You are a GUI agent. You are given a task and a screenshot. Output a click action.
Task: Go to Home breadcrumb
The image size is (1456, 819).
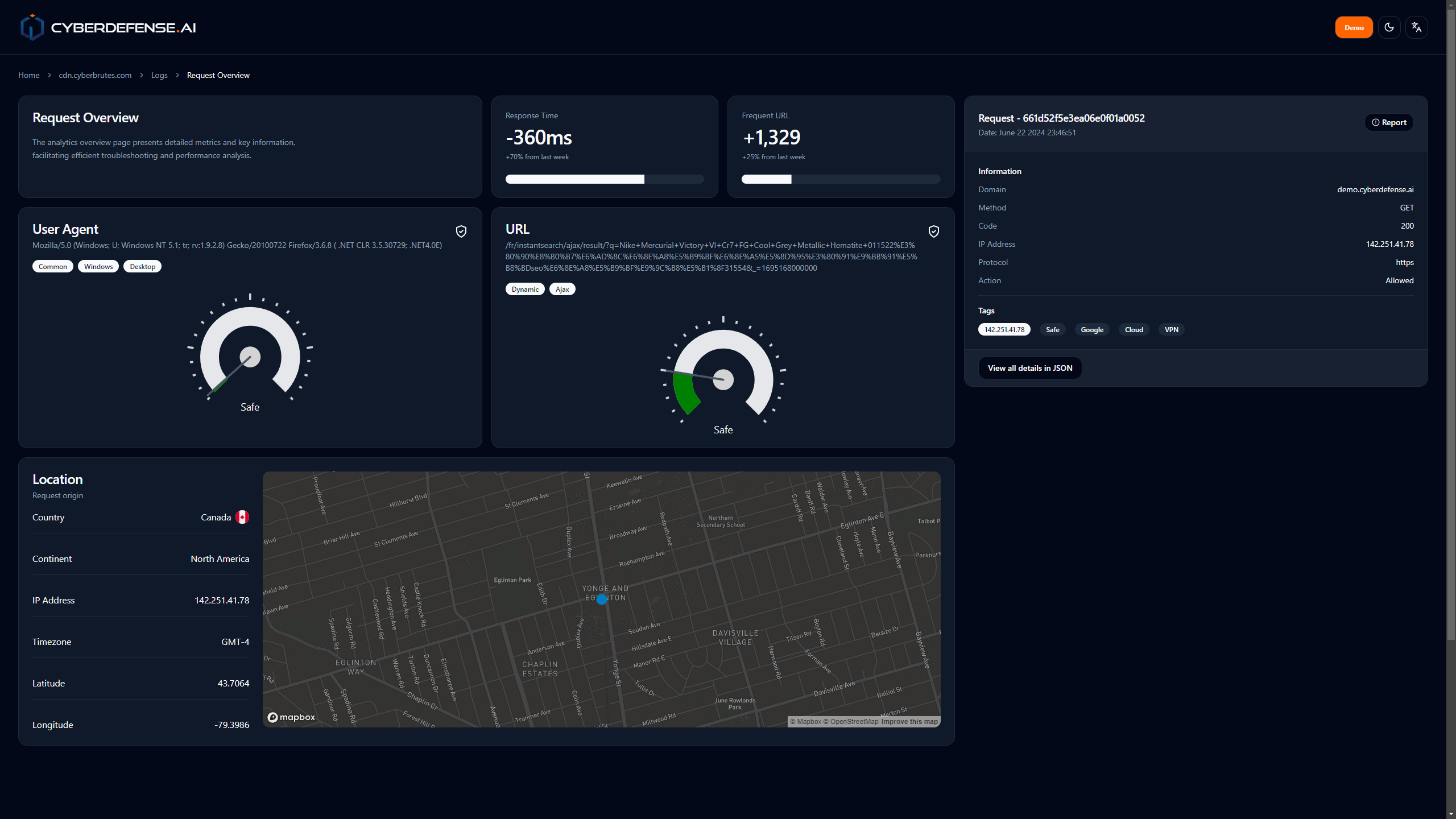[x=28, y=75]
